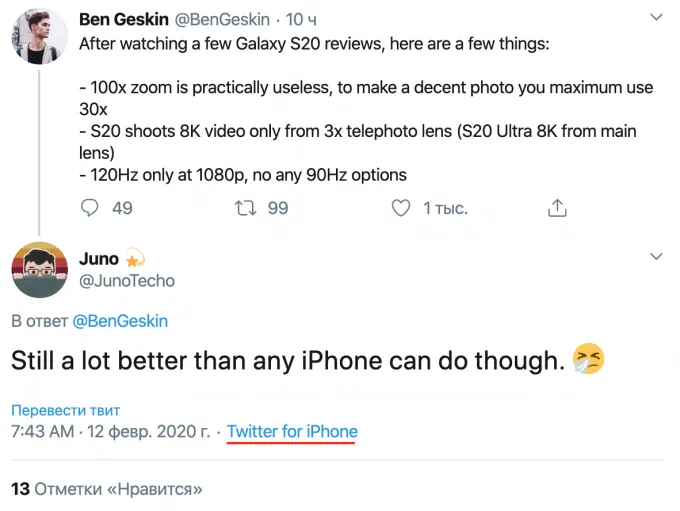Click the 1 тыс. likes count
Image resolution: width=680 pixels, height=511 pixels.
coord(445,208)
